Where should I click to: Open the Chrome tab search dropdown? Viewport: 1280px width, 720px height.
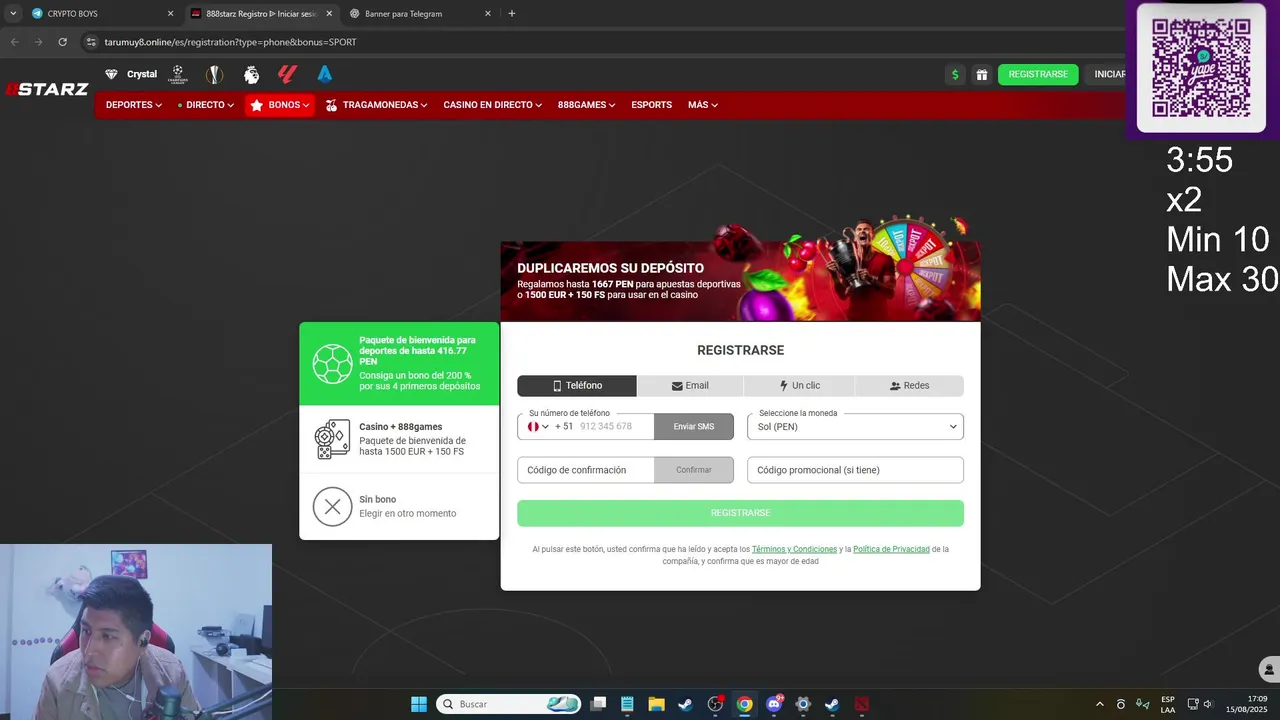click(13, 14)
